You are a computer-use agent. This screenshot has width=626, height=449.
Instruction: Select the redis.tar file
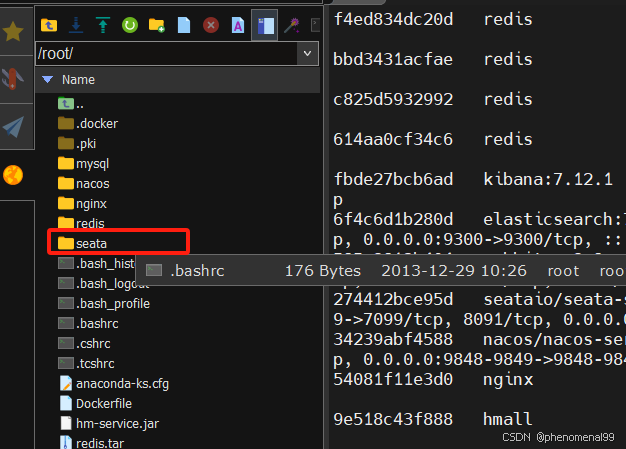[x=91, y=443]
